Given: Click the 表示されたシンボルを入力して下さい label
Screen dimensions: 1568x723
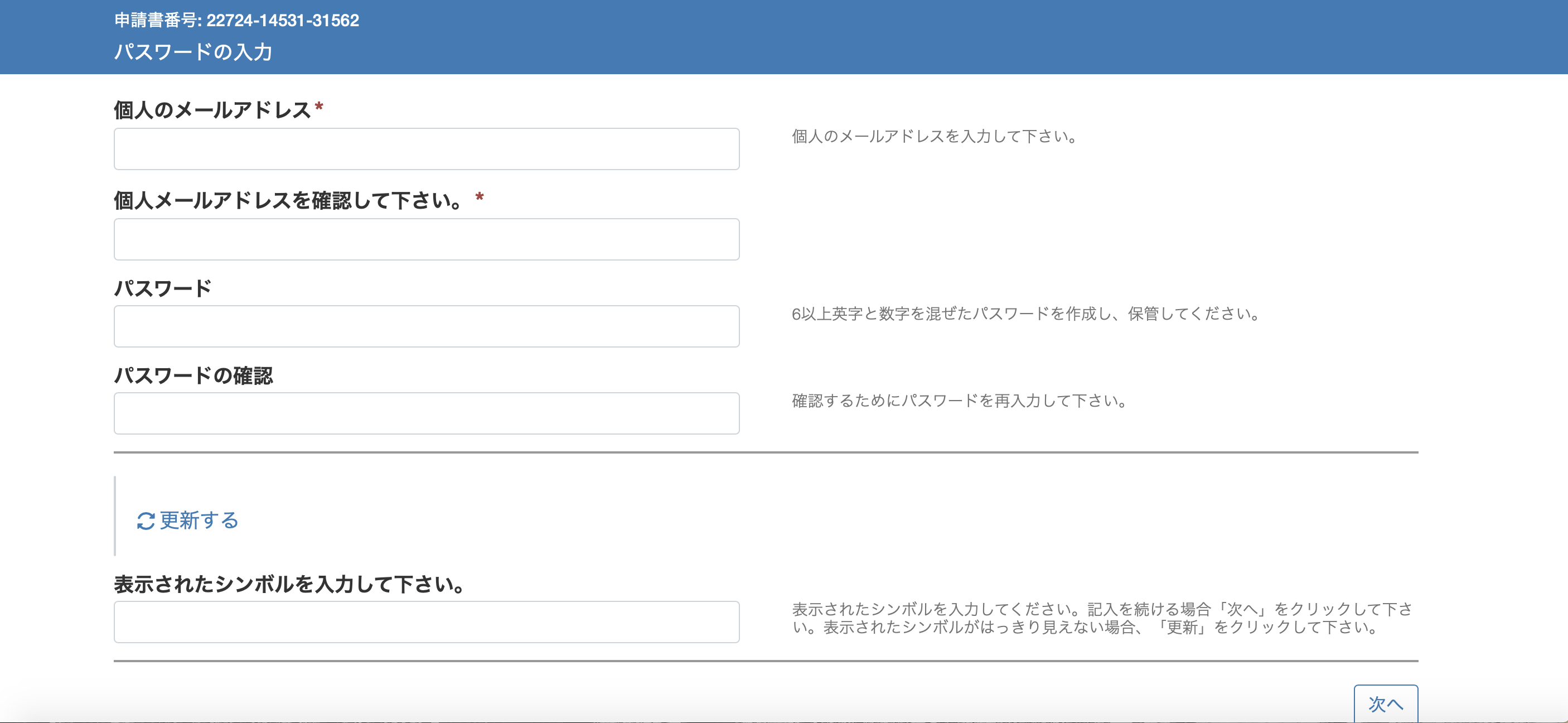Looking at the screenshot, I should 291,584.
